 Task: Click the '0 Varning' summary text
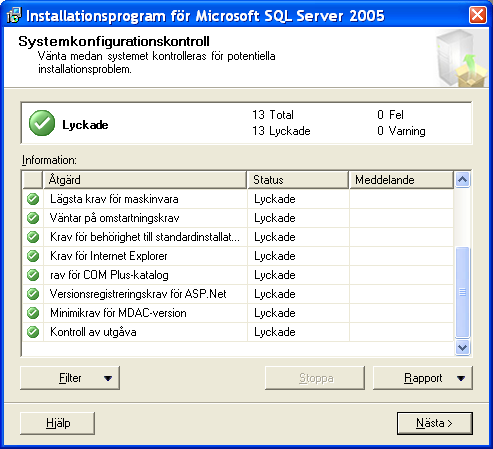tap(401, 131)
